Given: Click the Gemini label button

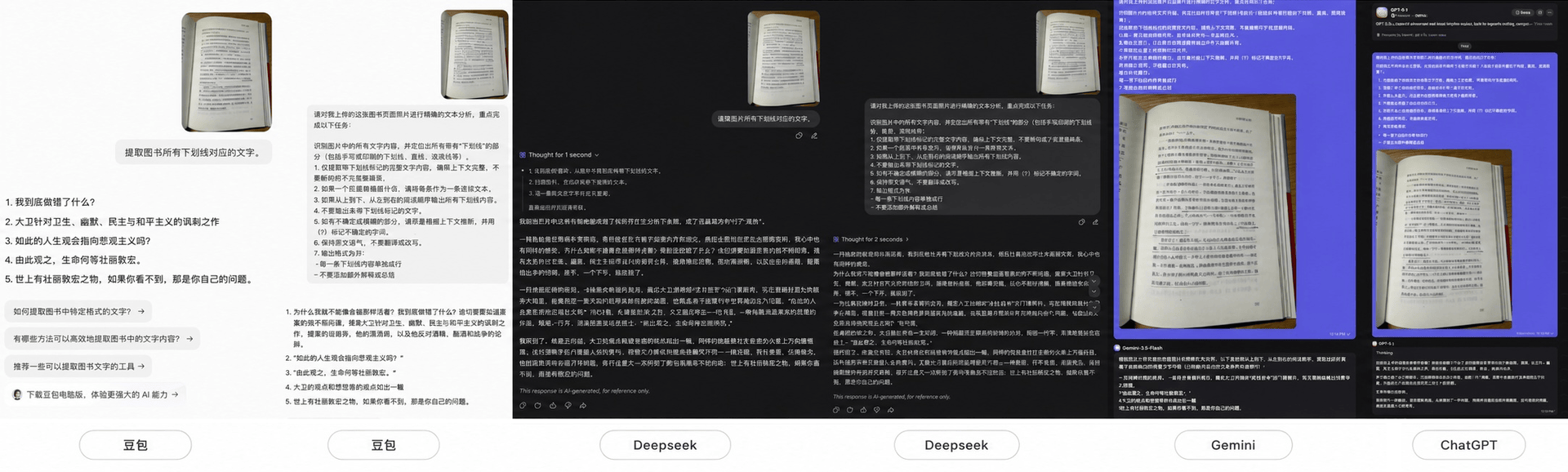Looking at the screenshot, I should point(1233,445).
